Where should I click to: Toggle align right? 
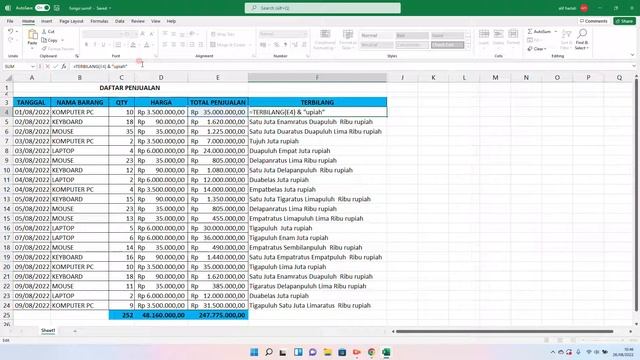pyautogui.click(x=182, y=44)
